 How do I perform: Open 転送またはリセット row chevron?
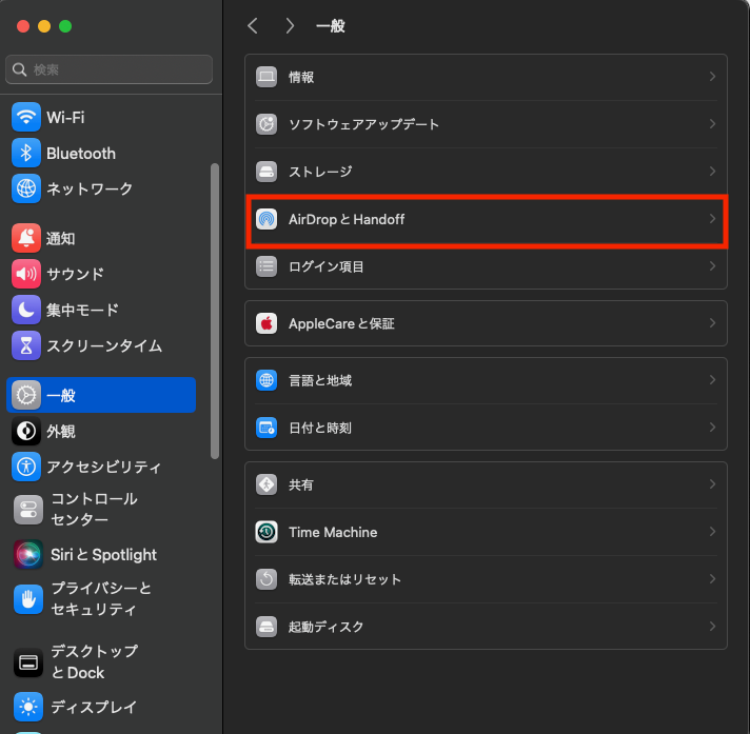(x=712, y=579)
